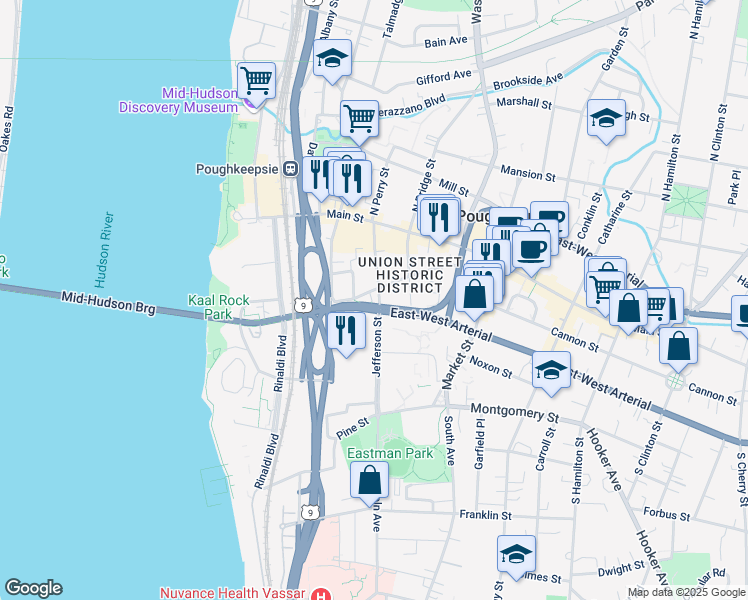
Task: Select the Garfield Pl label
Action: (x=479, y=444)
